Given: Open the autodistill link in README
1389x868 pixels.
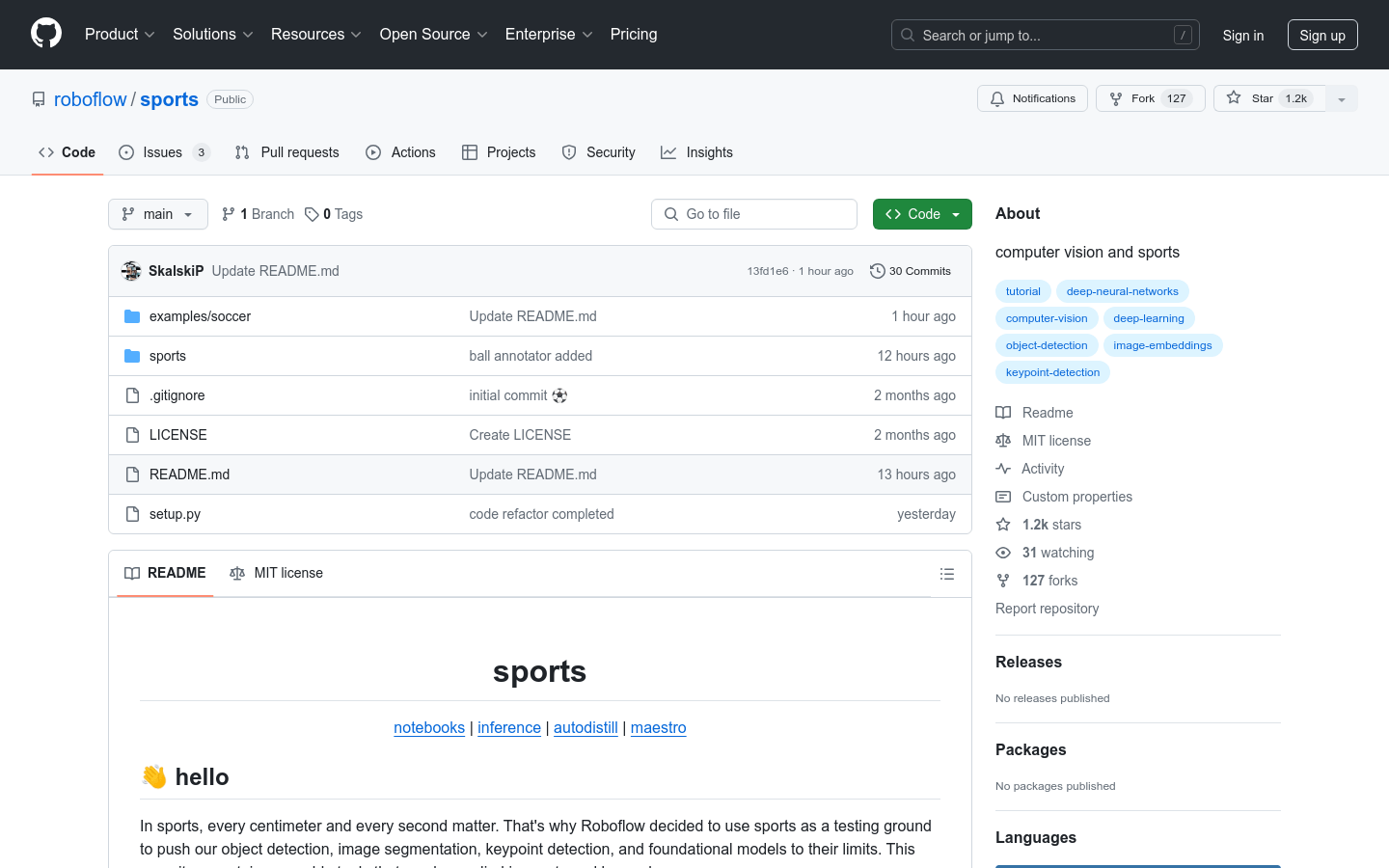Looking at the screenshot, I should click(586, 727).
